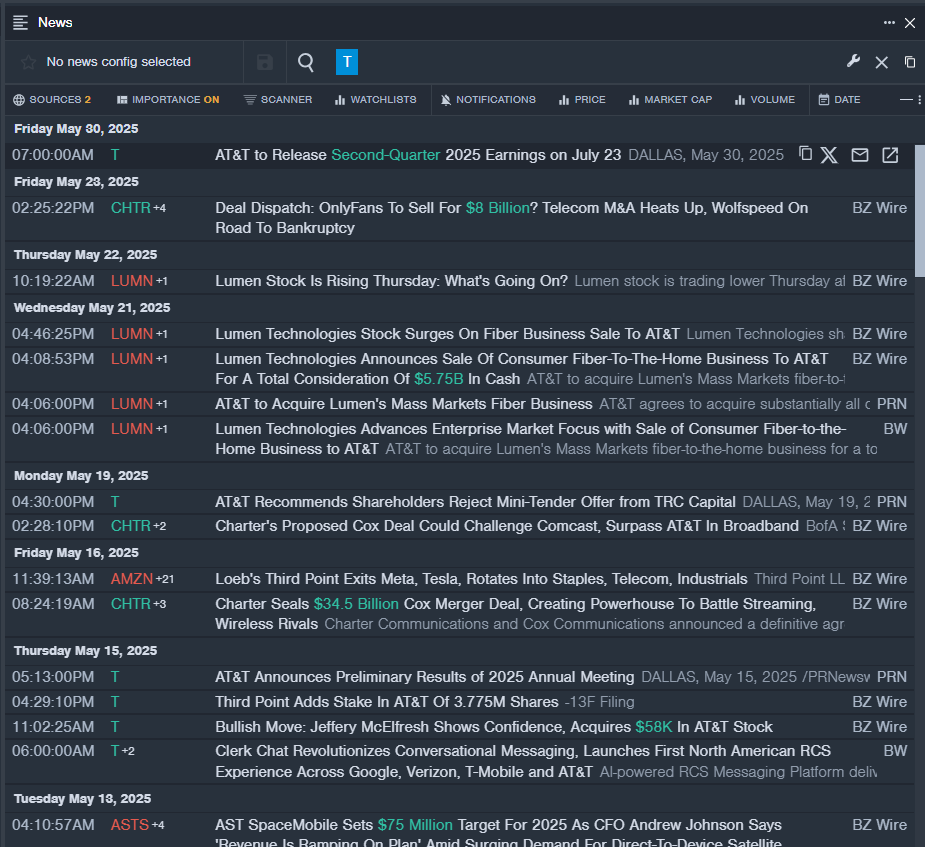Open the Volume filter
The height and width of the screenshot is (847, 925).
765,100
